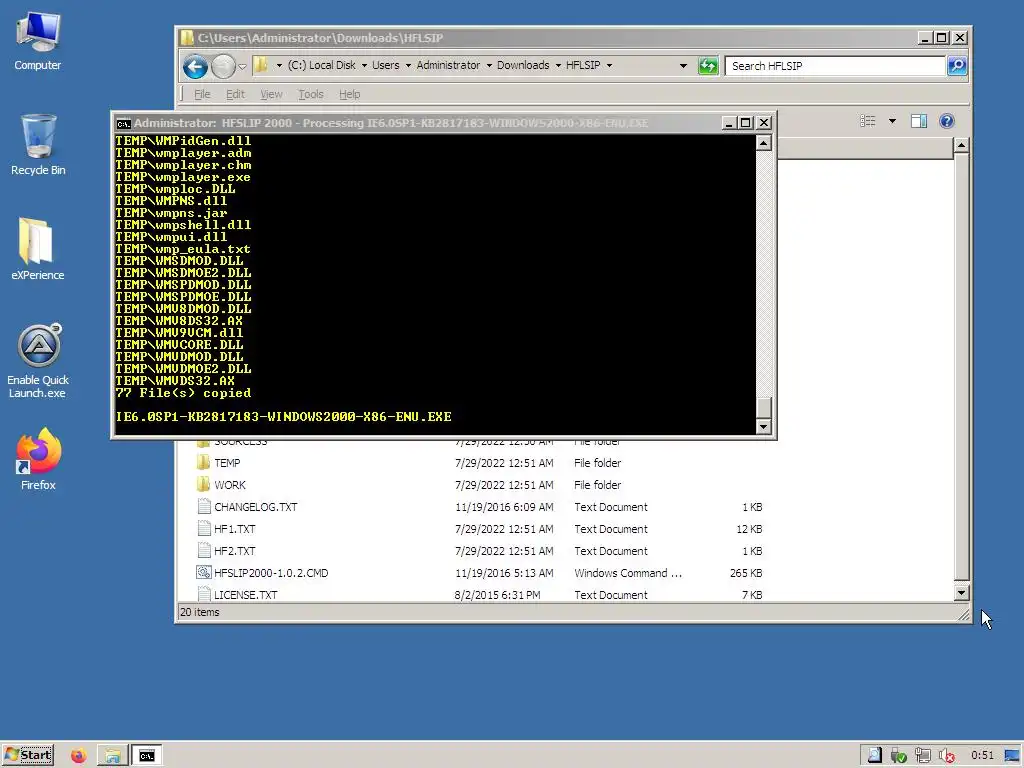Open the address bar history dropdown
This screenshot has width=1024, height=768.
coord(683,65)
